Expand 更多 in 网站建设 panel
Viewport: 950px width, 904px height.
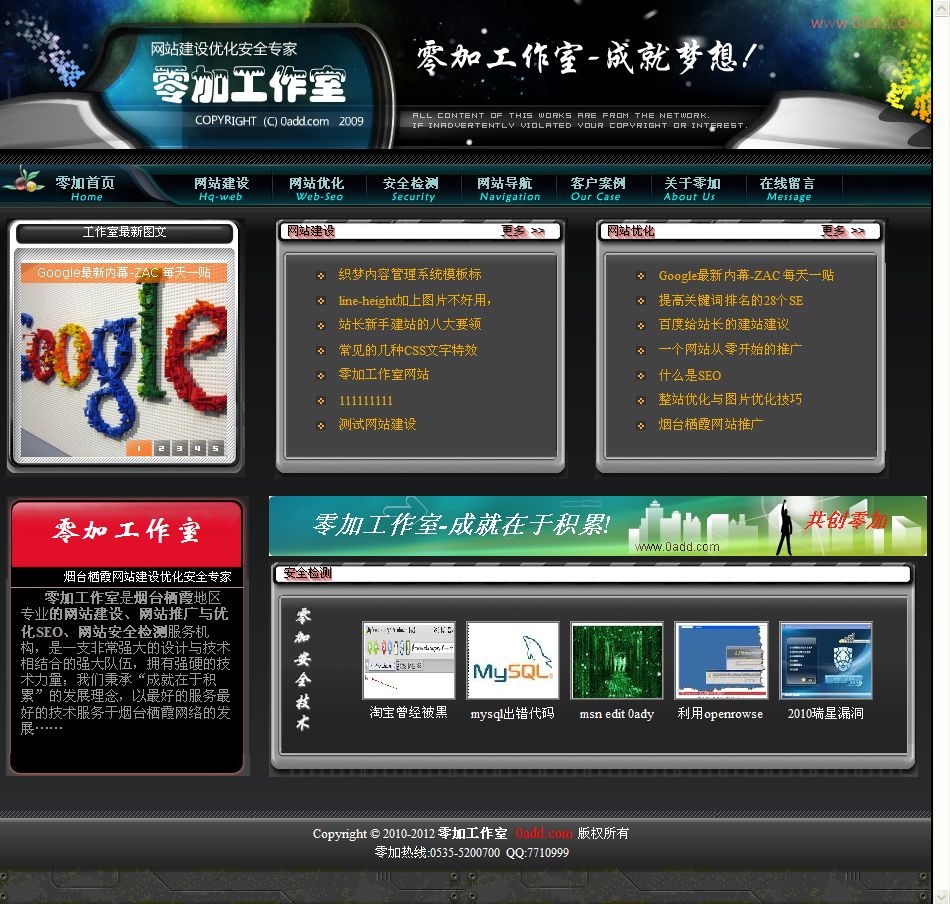[x=523, y=231]
